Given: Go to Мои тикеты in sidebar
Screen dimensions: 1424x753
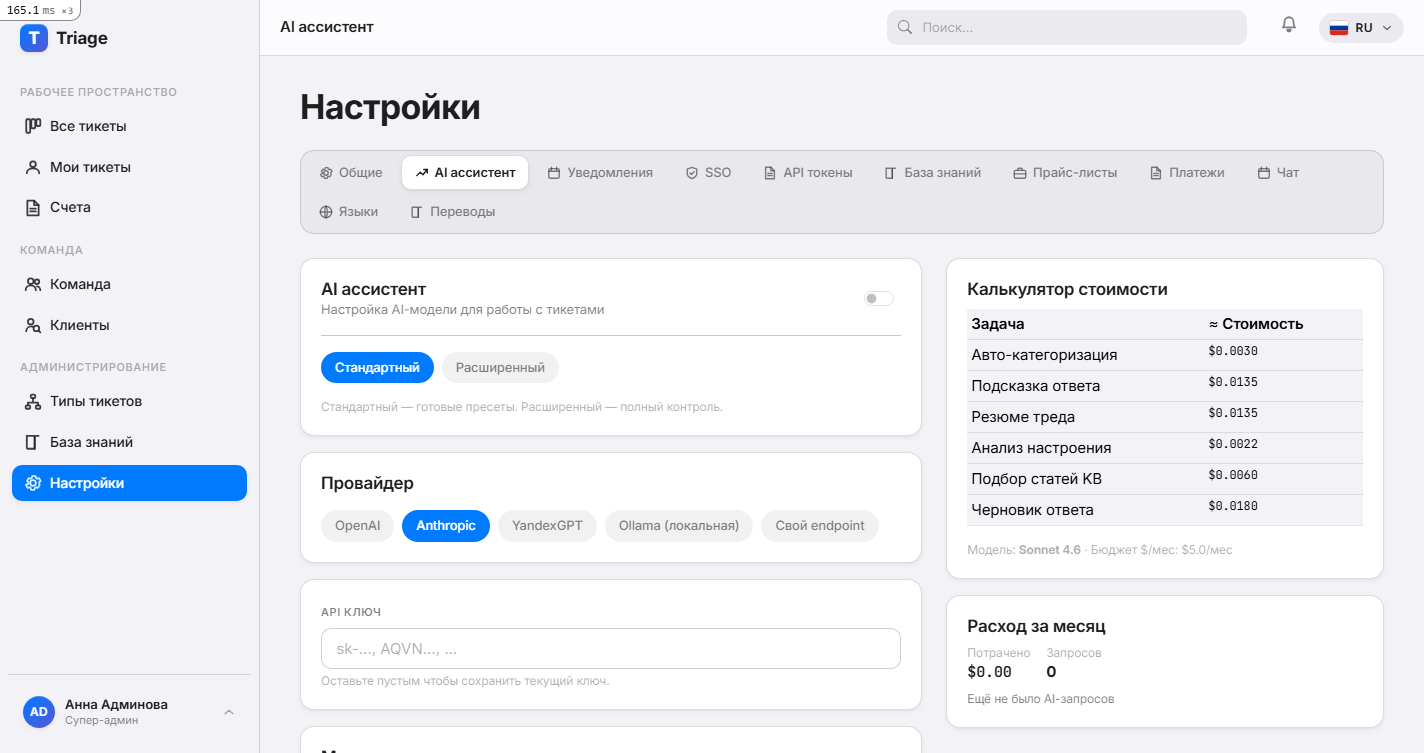Looking at the screenshot, I should coord(129,167).
